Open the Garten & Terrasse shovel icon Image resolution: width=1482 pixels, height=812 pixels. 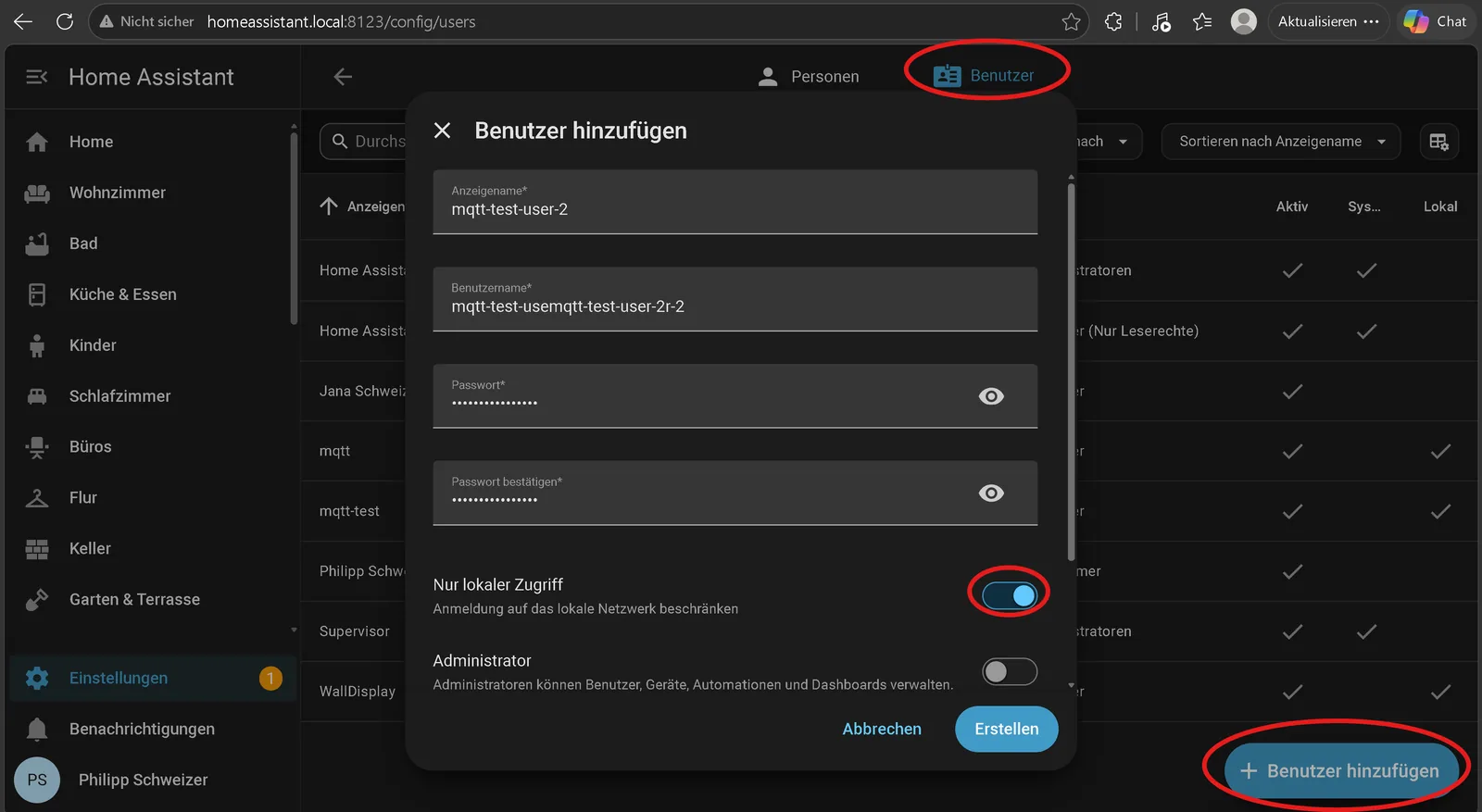37,600
